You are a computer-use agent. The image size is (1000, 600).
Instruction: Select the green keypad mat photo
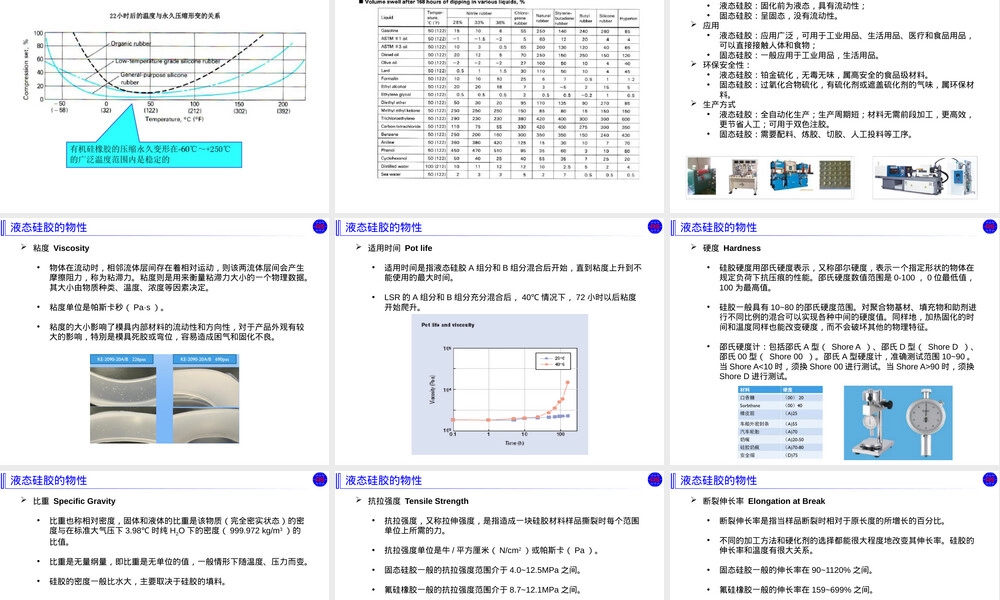pyautogui.click(x=835, y=175)
